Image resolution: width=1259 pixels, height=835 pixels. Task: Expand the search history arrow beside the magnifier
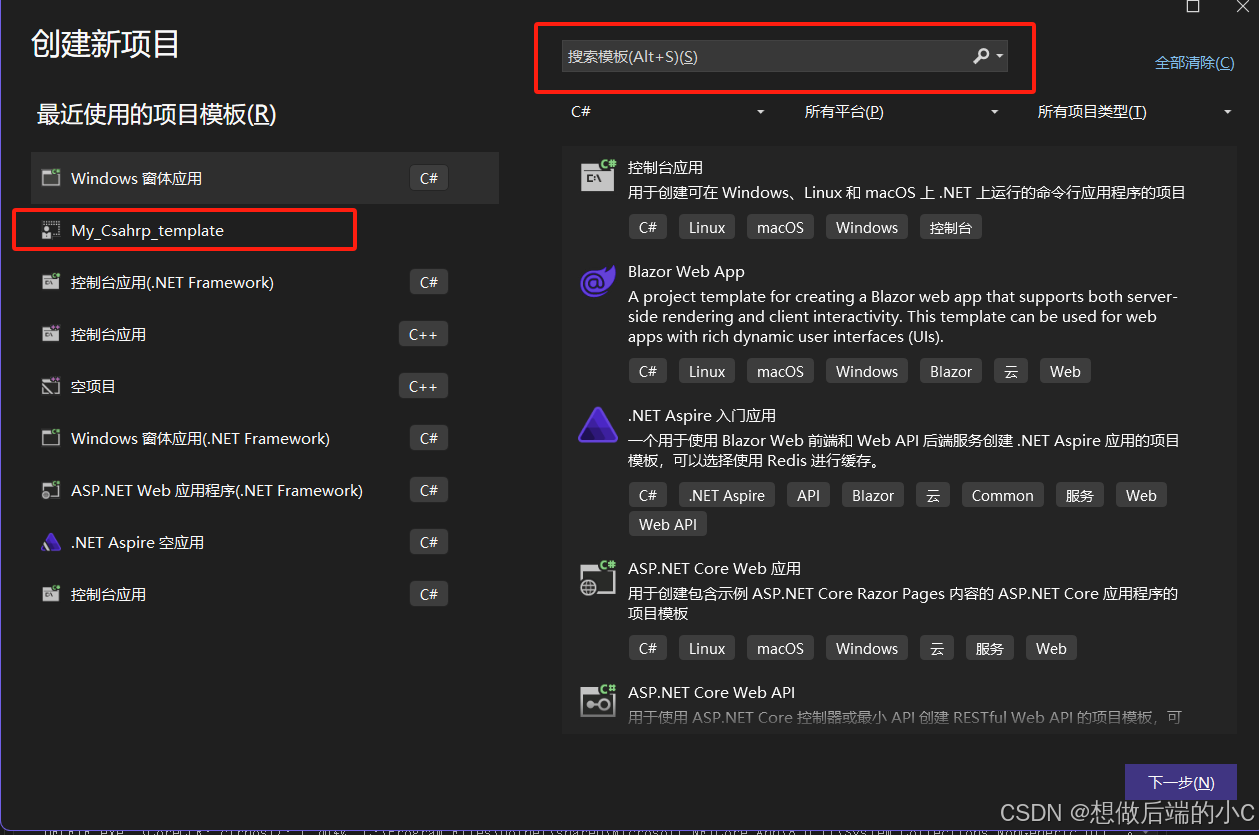click(x=1000, y=57)
